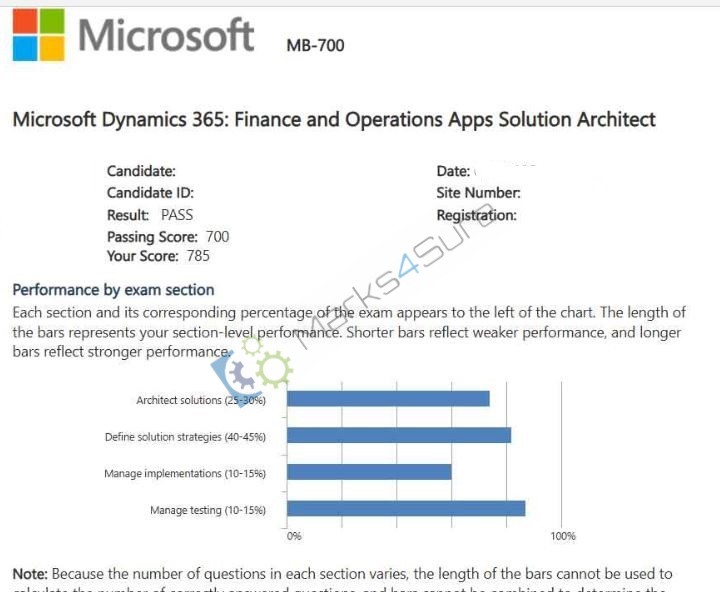
Task: Click the exam title heading
Action: coord(334,119)
